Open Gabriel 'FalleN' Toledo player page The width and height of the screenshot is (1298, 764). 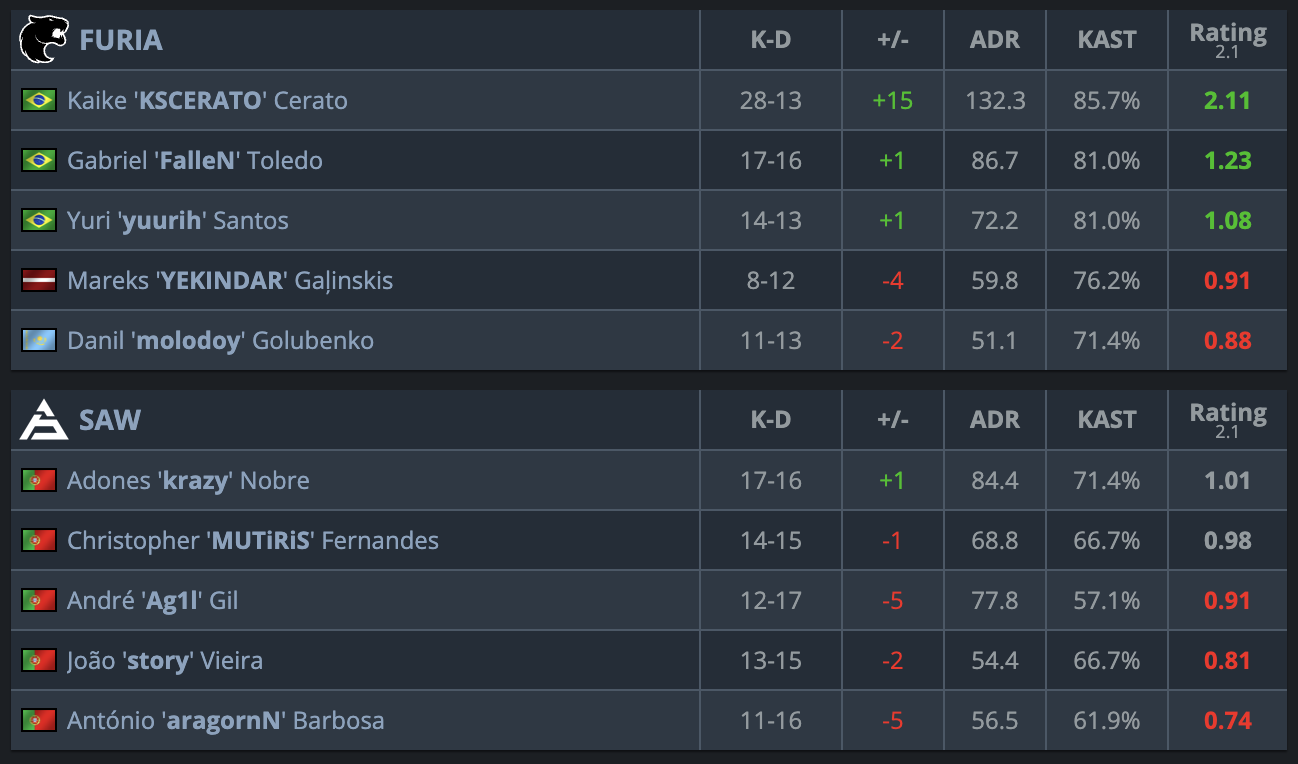[x=195, y=160]
